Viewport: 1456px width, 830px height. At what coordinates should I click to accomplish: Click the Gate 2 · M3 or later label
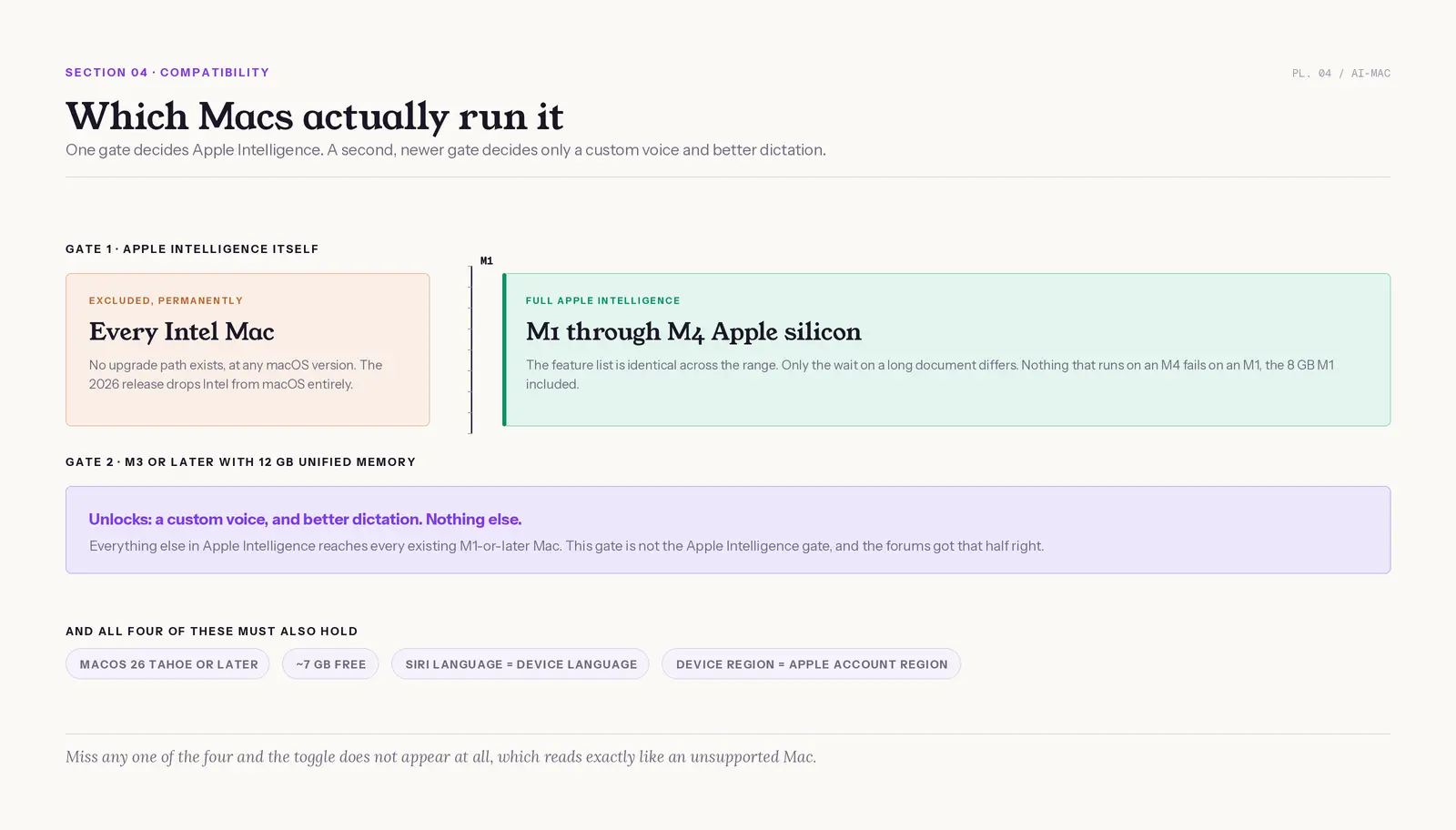(x=240, y=461)
